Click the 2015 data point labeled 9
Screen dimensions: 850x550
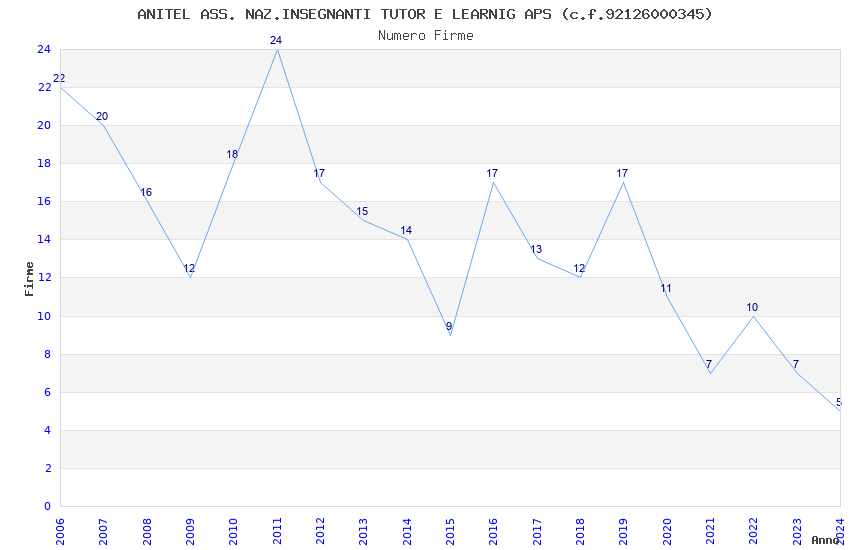pyautogui.click(x=449, y=326)
